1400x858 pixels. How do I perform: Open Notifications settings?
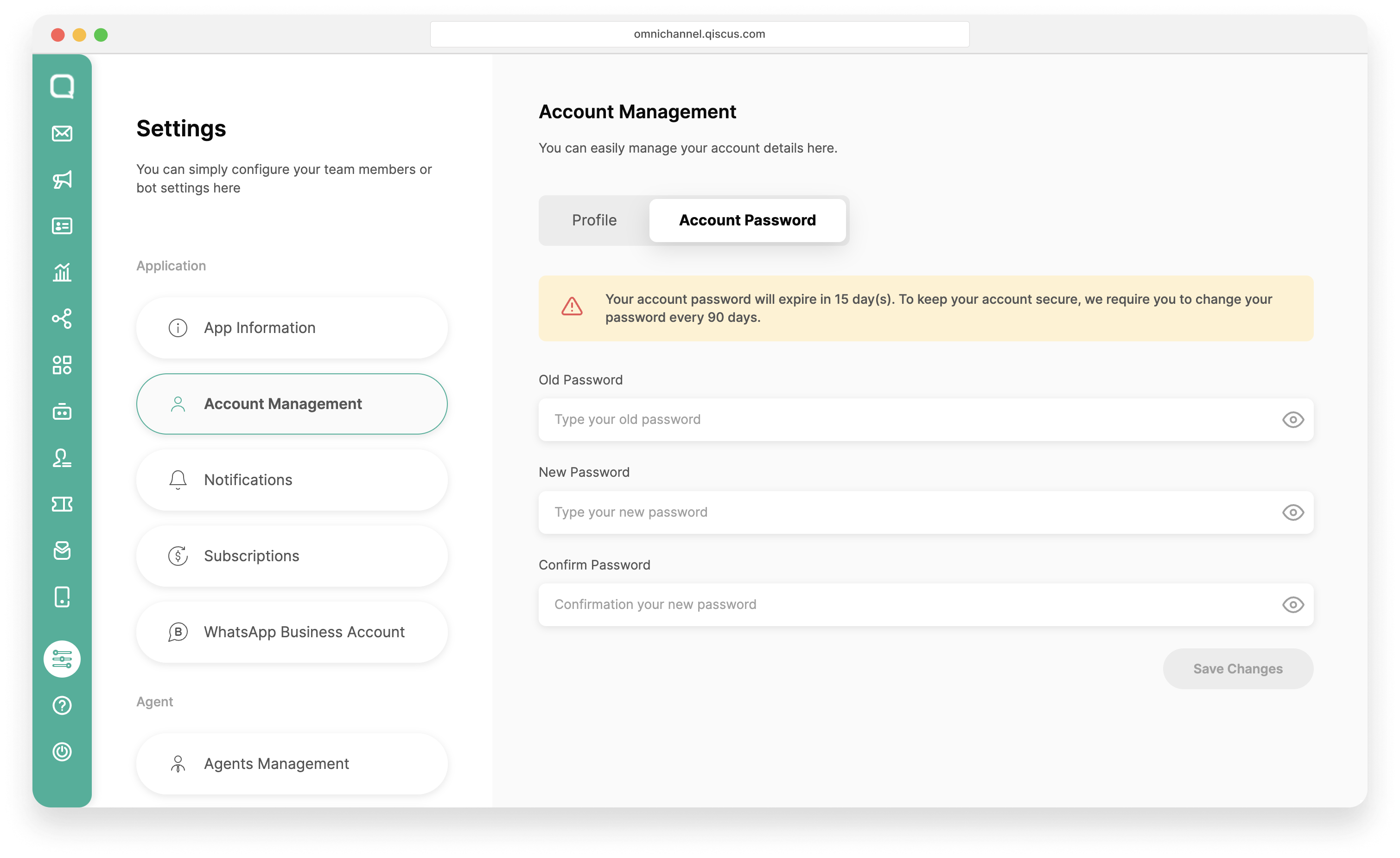pos(292,480)
